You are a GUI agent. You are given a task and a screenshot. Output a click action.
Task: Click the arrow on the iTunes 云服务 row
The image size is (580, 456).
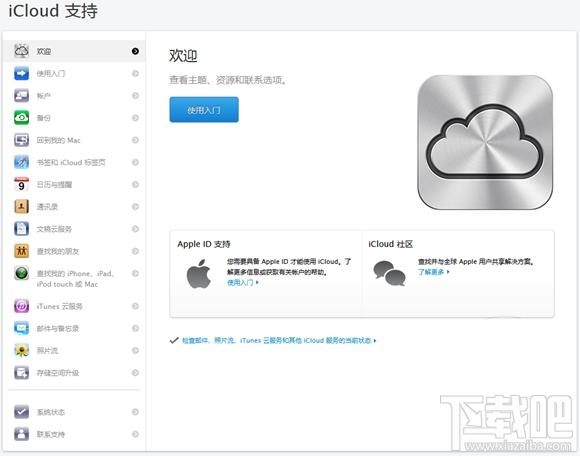point(135,306)
